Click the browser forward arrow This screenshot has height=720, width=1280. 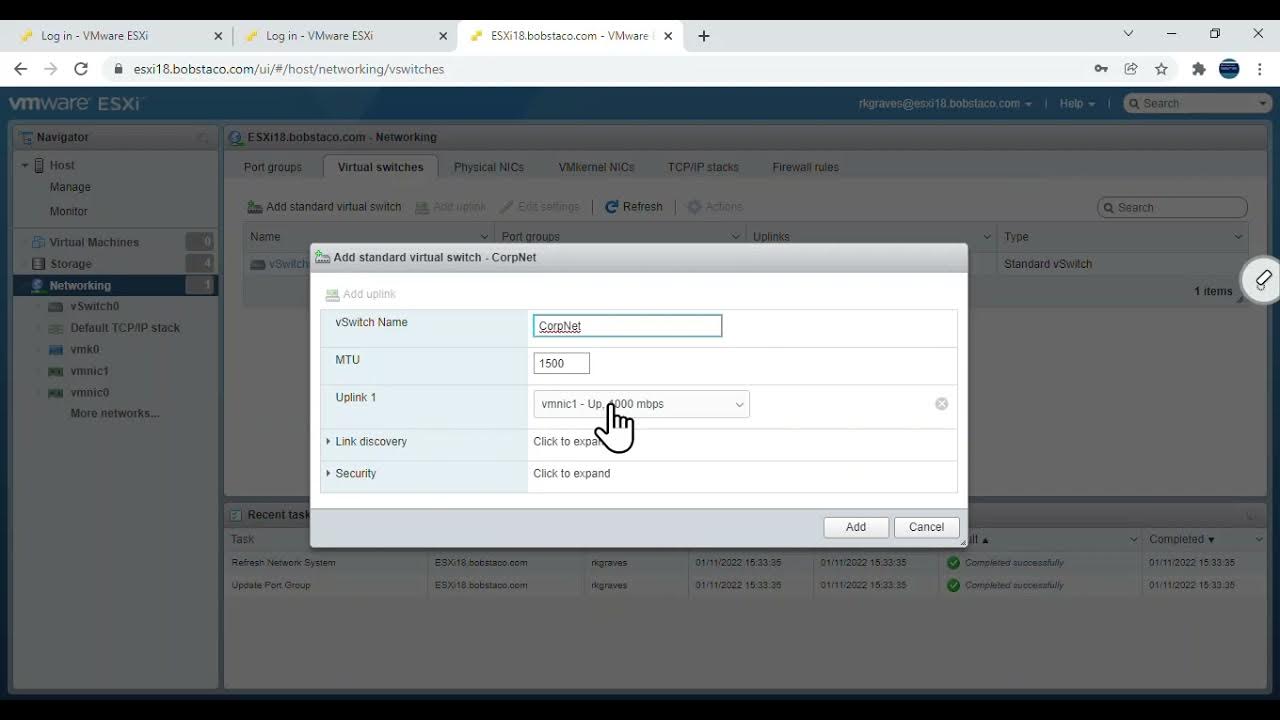pos(51,69)
